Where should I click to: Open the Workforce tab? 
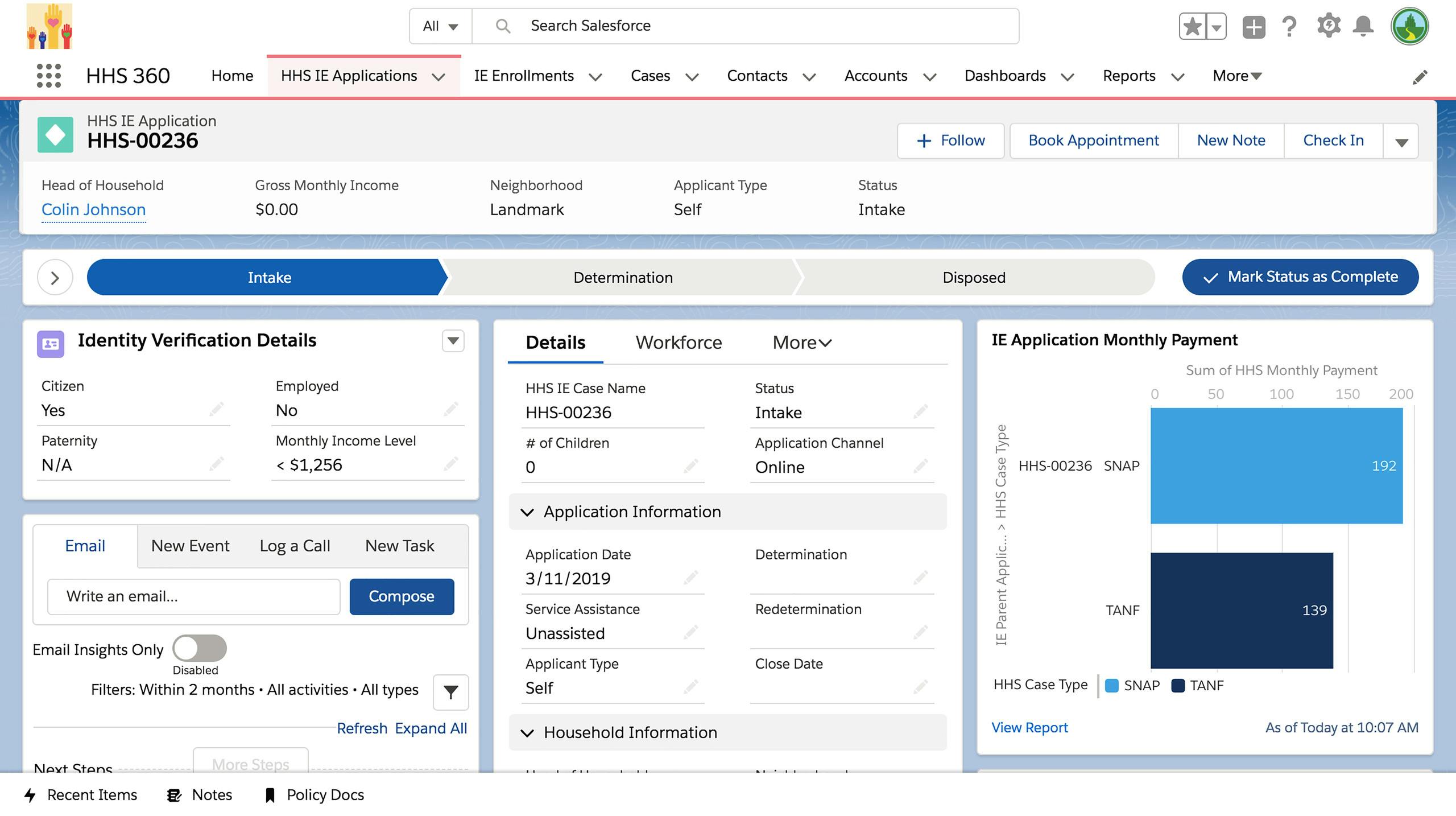679,343
